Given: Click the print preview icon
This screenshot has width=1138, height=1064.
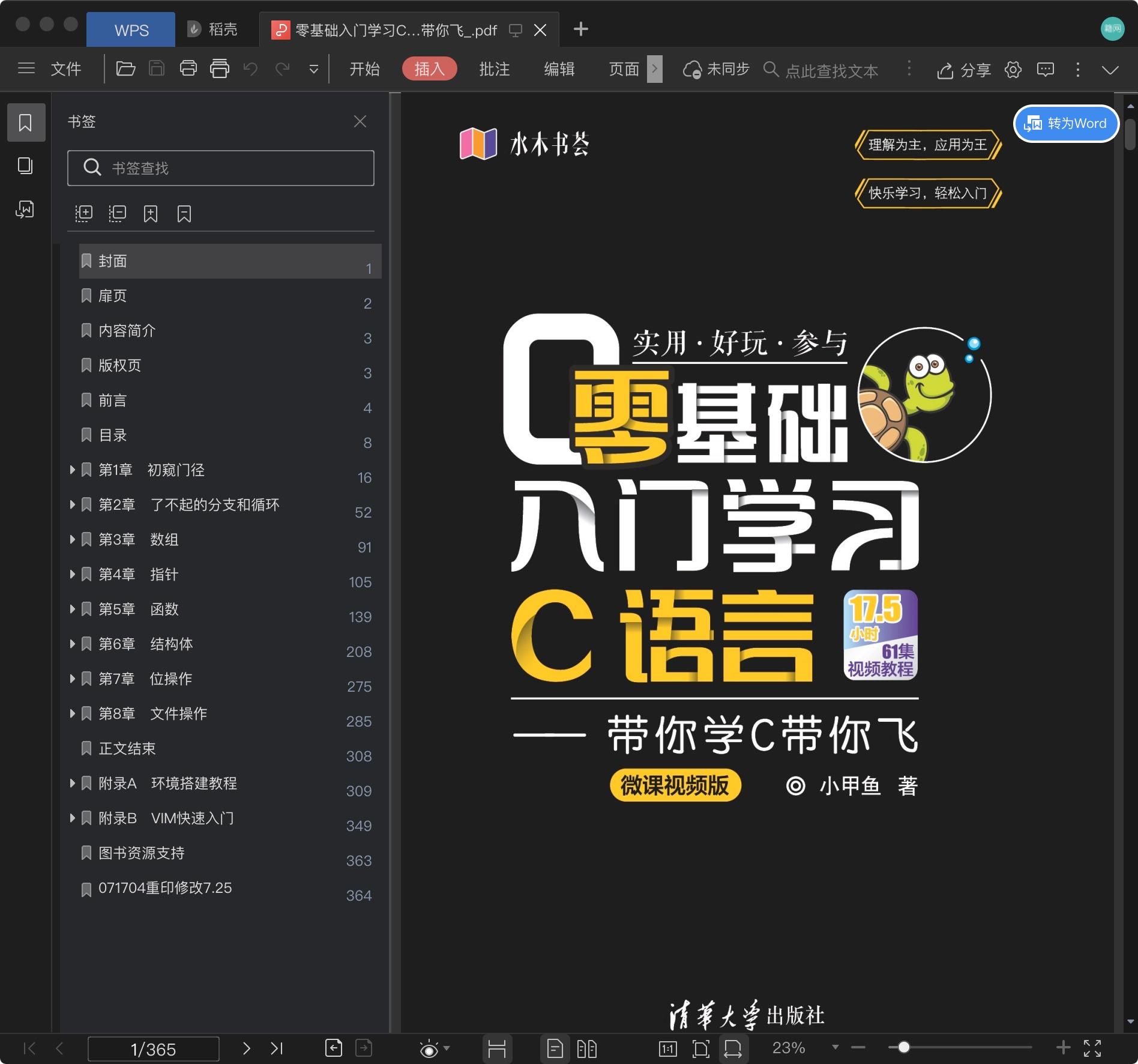Looking at the screenshot, I should pyautogui.click(x=220, y=69).
